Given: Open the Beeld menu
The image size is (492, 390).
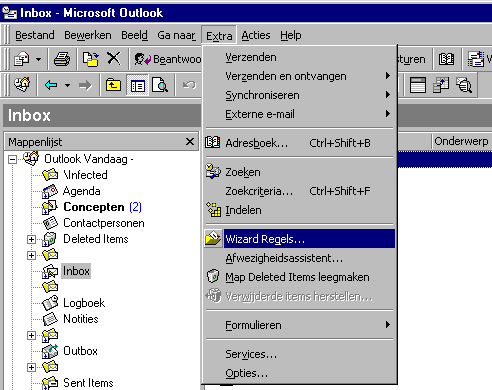Looking at the screenshot, I should (x=134, y=35).
